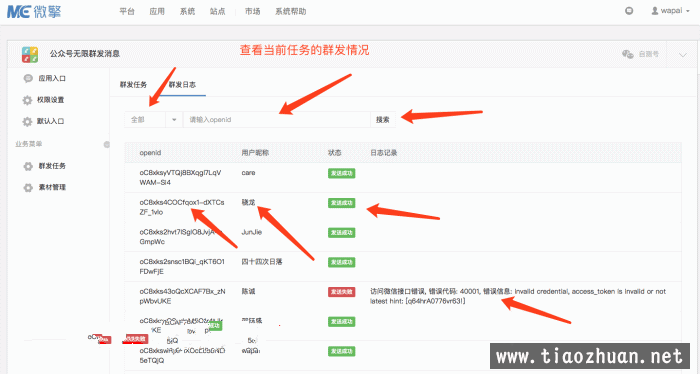The height and width of the screenshot is (374, 700).
Task: Click the 状态 column header
Action: [x=334, y=153]
